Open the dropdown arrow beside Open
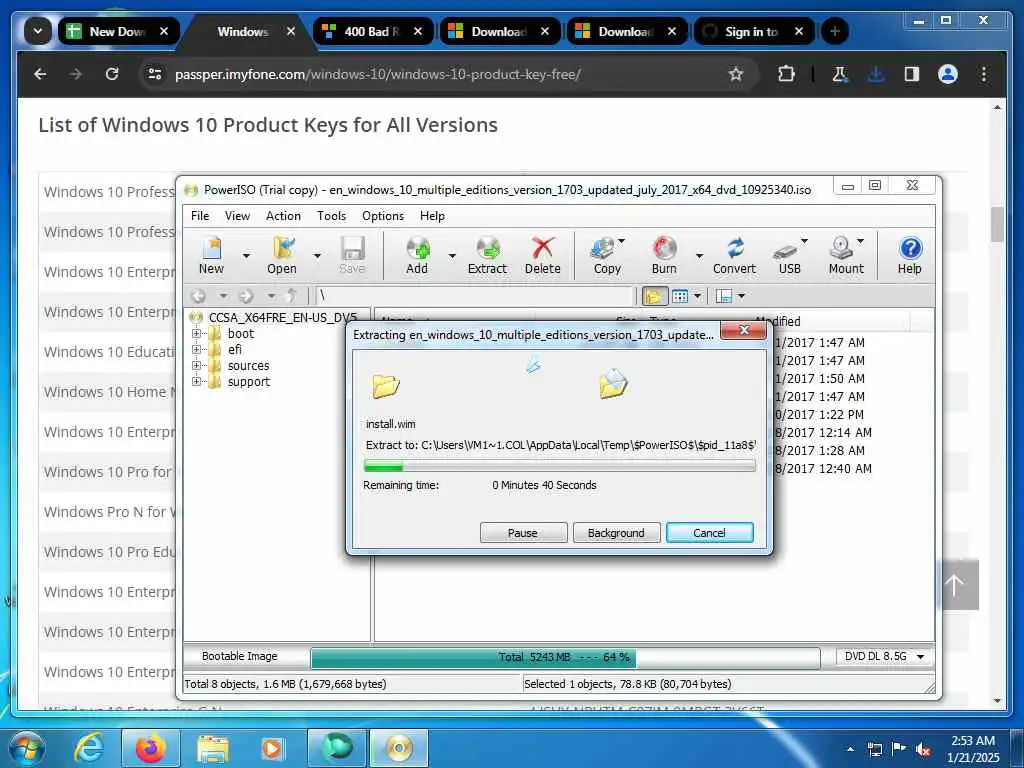 click(x=317, y=256)
